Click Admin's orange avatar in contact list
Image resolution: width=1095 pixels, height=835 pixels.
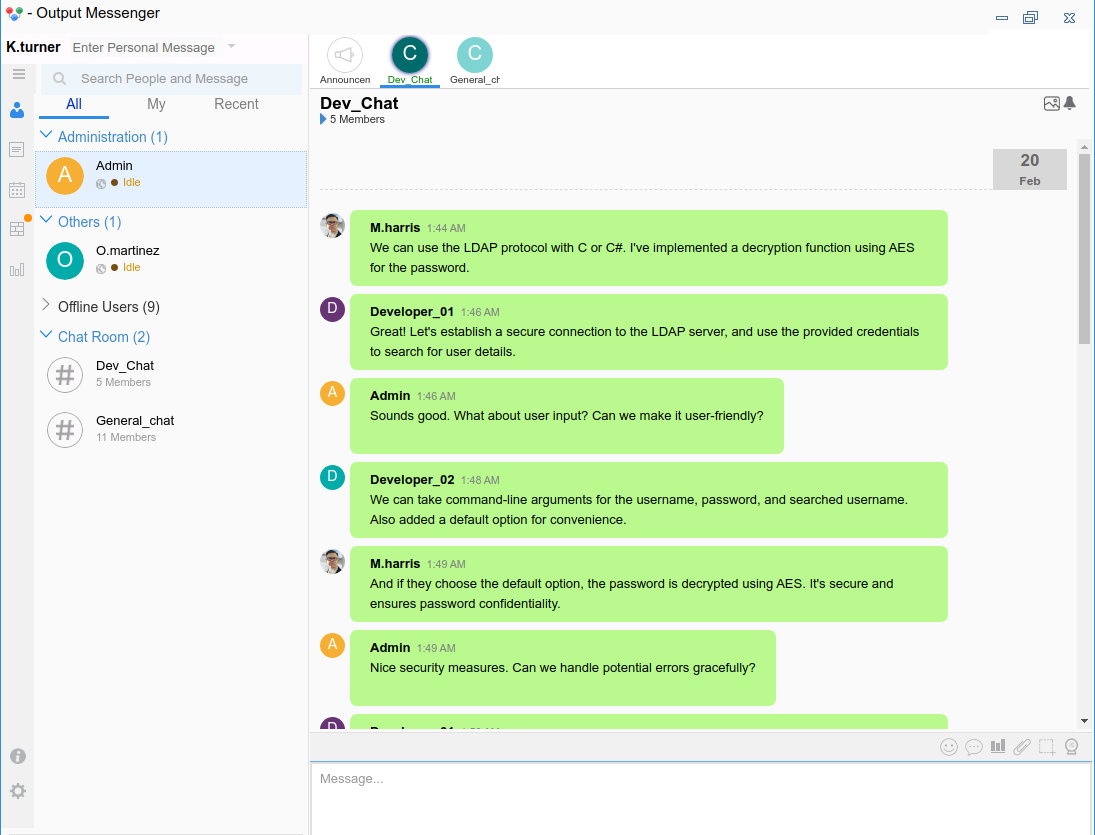(x=65, y=175)
